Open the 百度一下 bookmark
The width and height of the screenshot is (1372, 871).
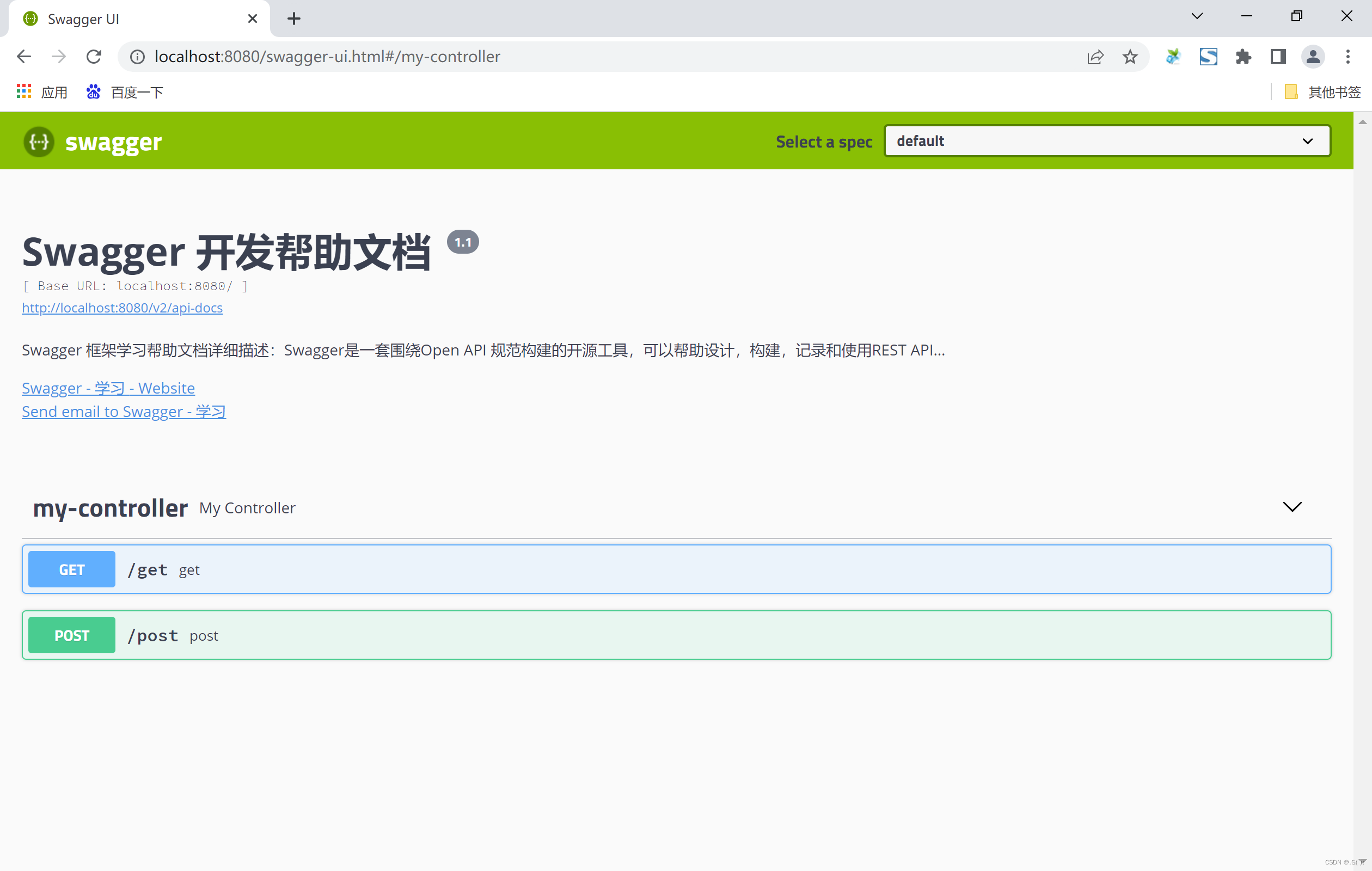124,91
